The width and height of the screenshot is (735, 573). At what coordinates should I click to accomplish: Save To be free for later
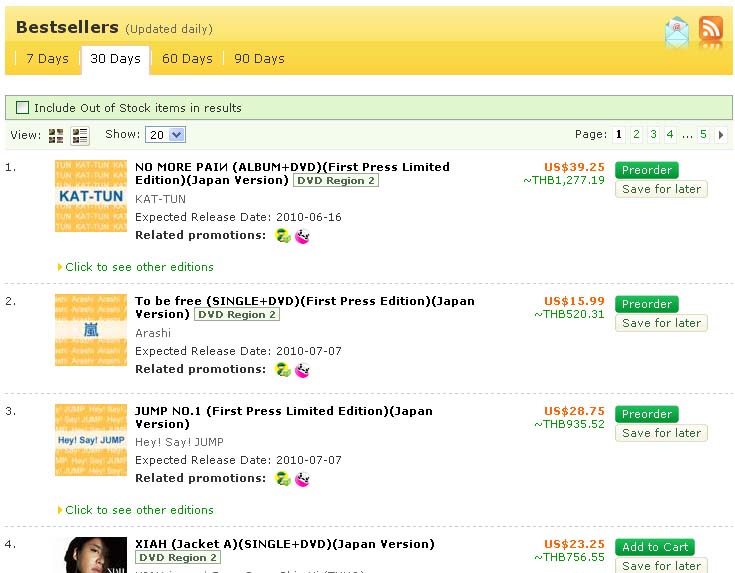click(661, 323)
